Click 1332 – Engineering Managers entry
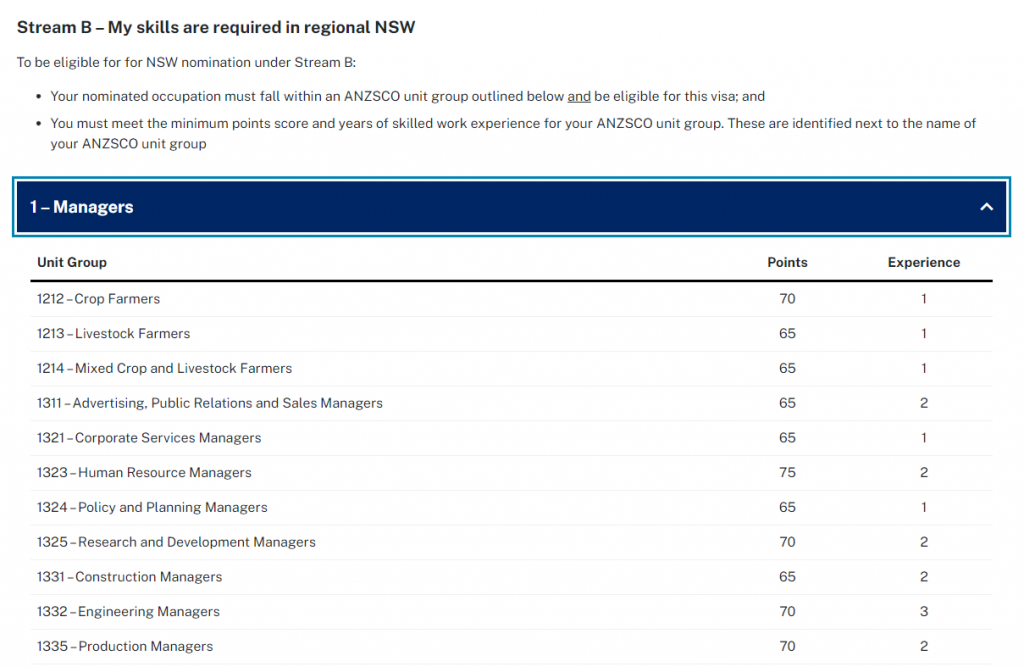This screenshot has height=667, width=1024. click(x=128, y=612)
